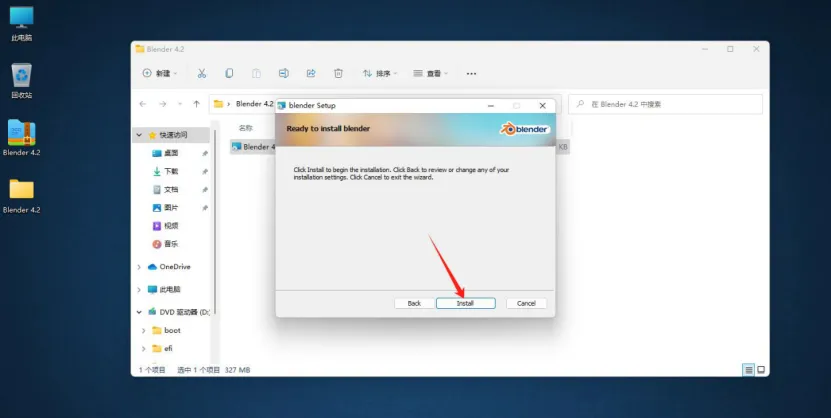Expand the OneDrive tree node
Viewport: 831px width, 418px height.
(139, 267)
